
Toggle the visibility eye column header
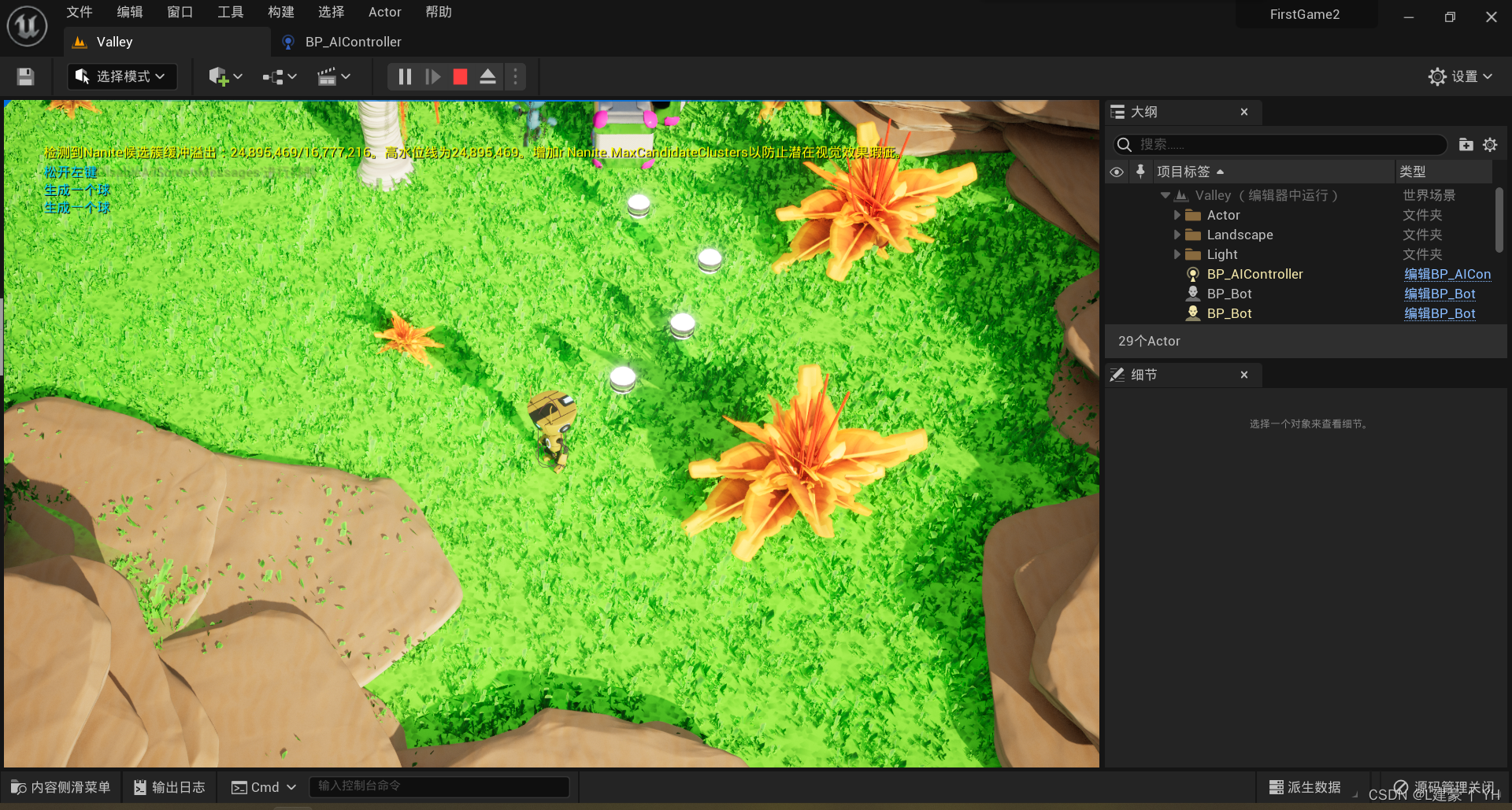[x=1117, y=172]
